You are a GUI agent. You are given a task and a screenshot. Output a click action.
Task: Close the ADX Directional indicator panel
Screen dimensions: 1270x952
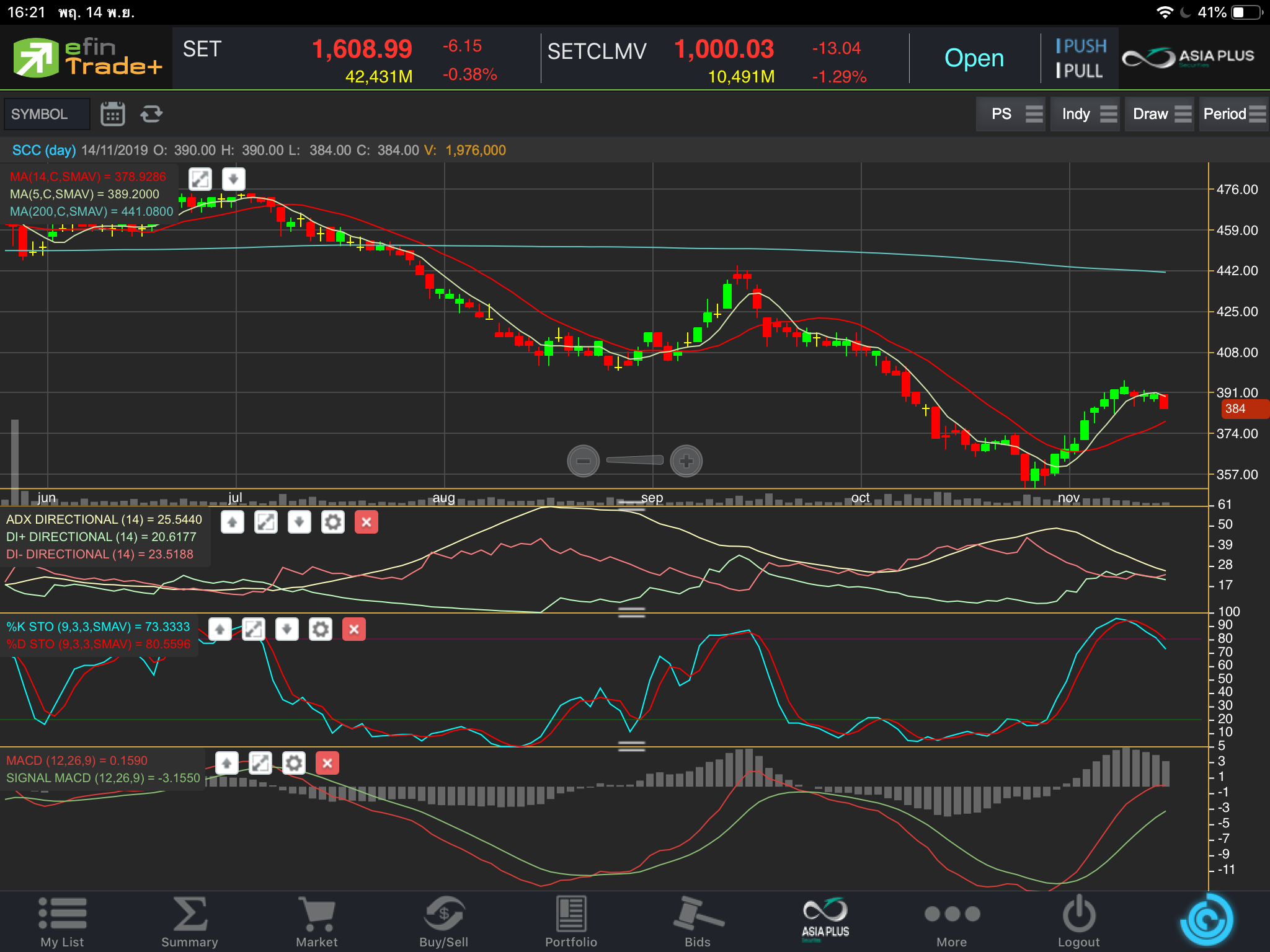tap(366, 522)
